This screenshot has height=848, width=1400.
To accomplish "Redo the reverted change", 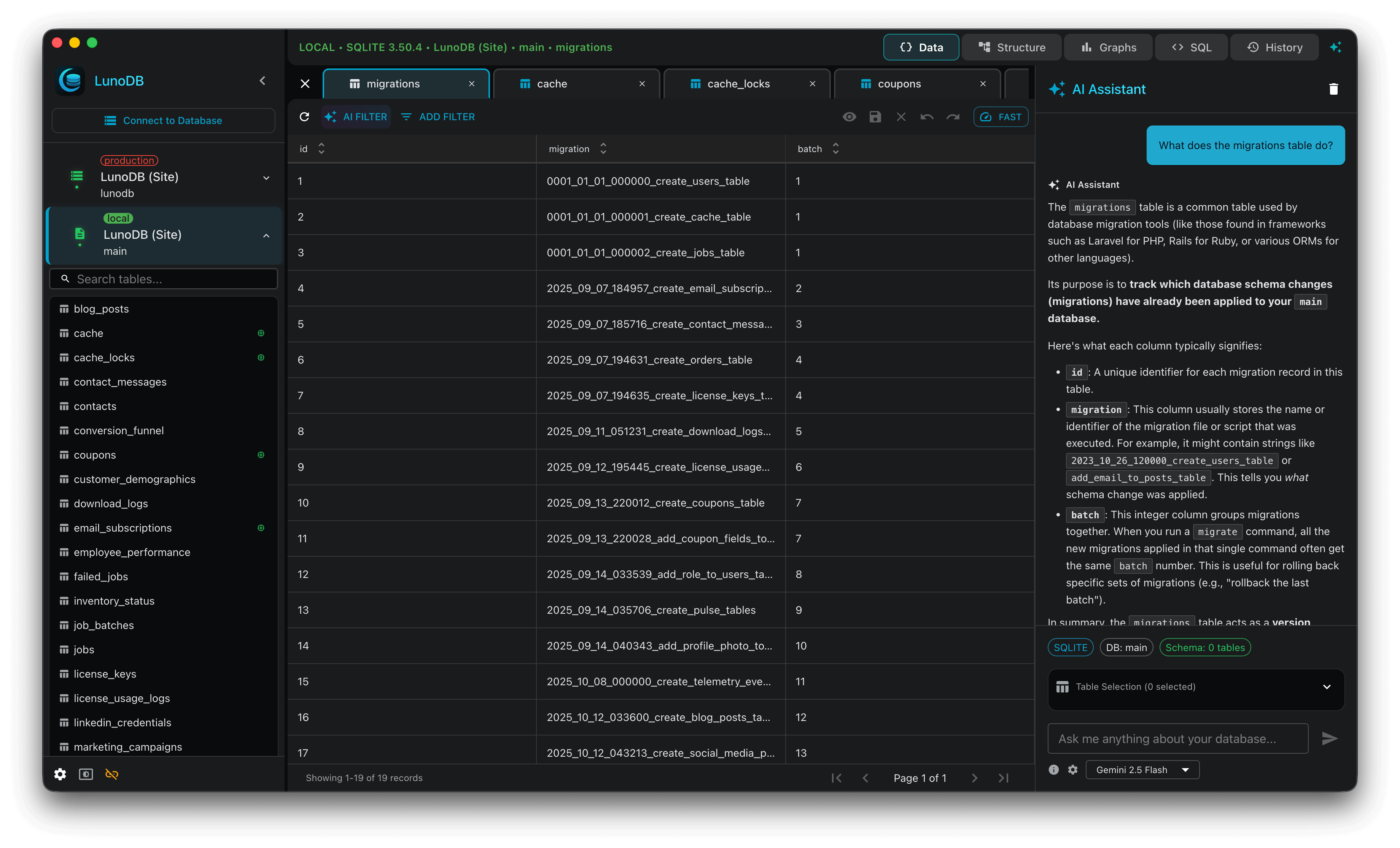I will (953, 116).
